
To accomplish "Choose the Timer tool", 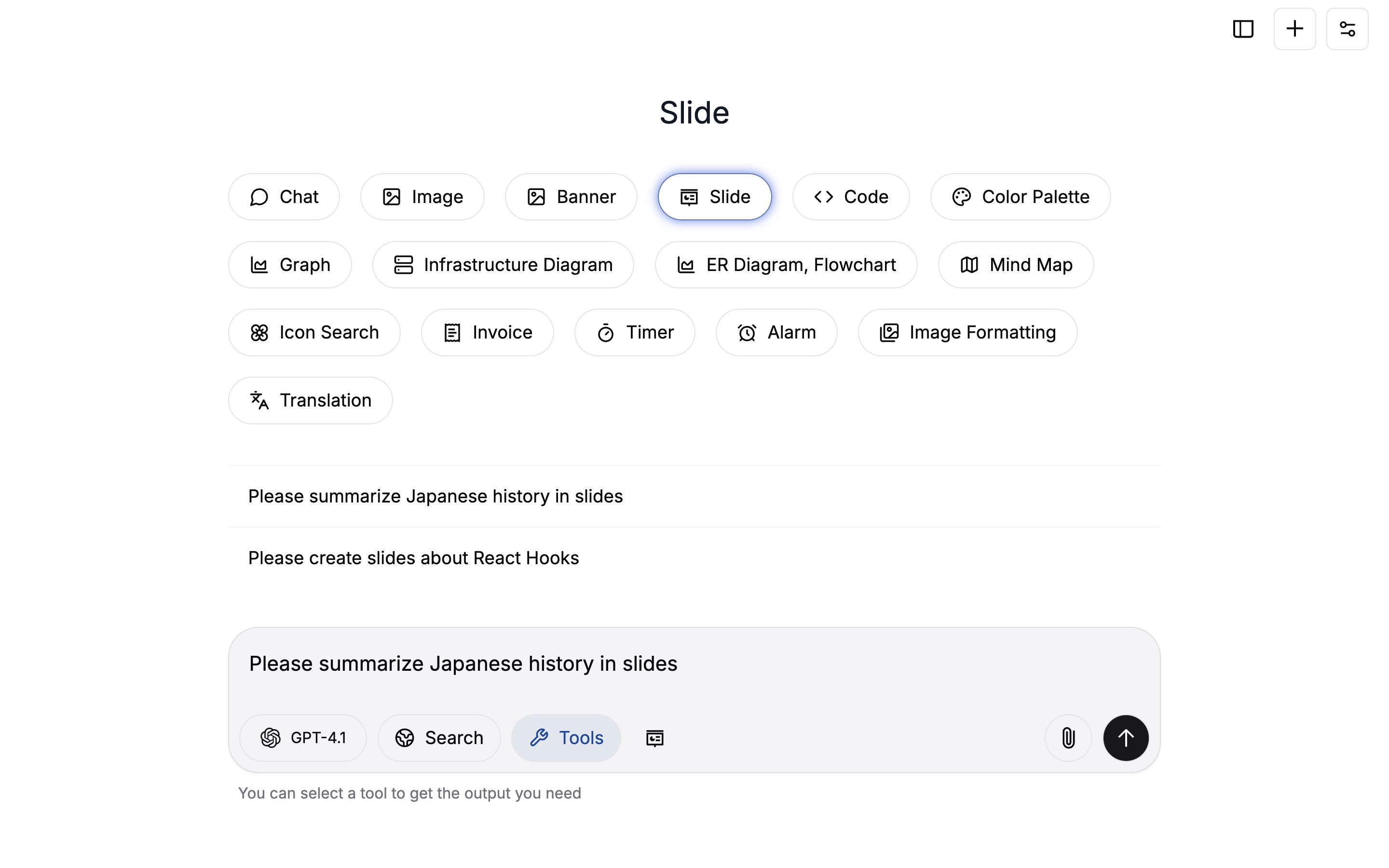I will [634, 332].
